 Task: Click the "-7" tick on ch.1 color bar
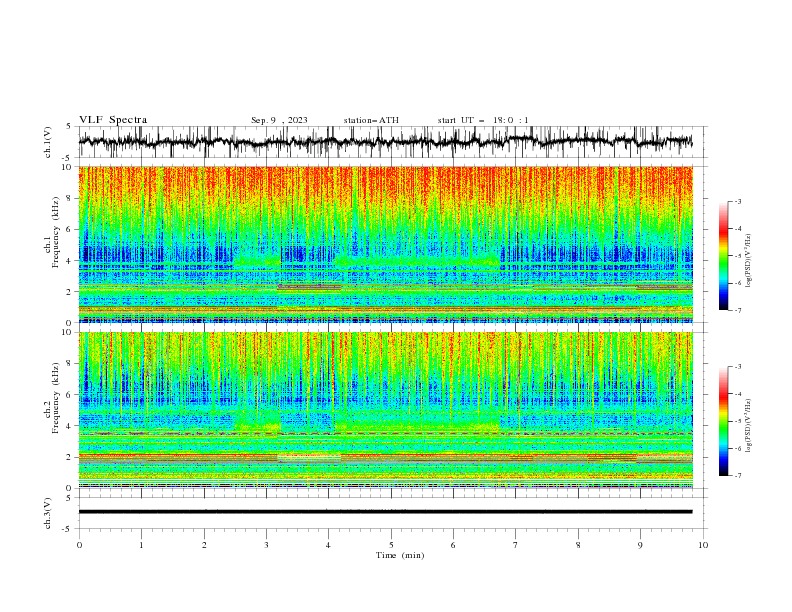(x=737, y=310)
